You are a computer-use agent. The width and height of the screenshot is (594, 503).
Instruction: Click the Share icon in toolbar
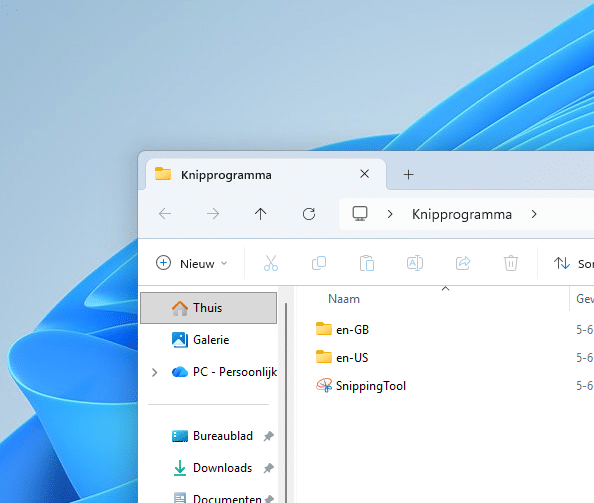click(x=463, y=263)
